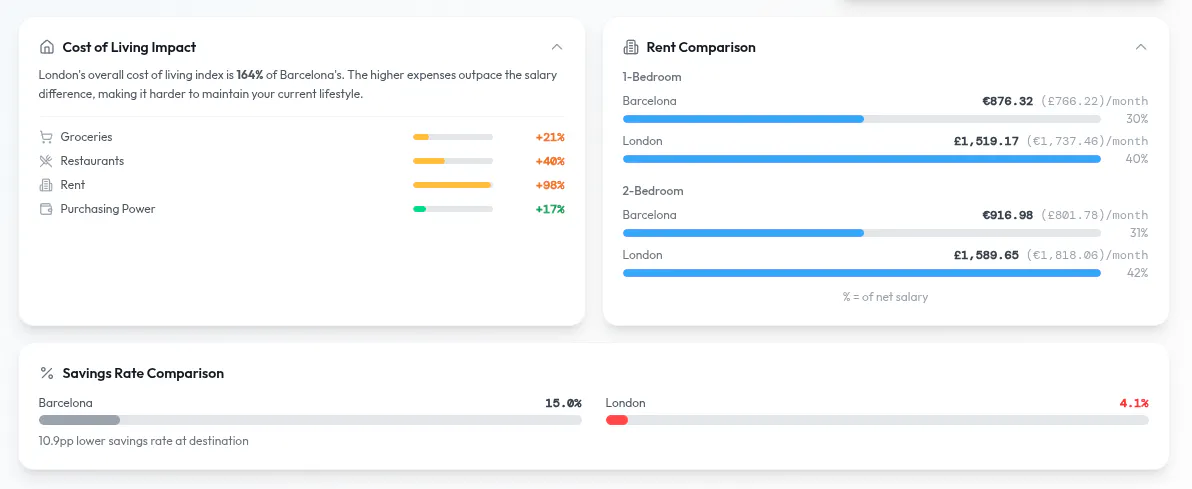Click the Savings Rate Comparison heading
This screenshot has width=1192, height=489.
click(x=143, y=373)
